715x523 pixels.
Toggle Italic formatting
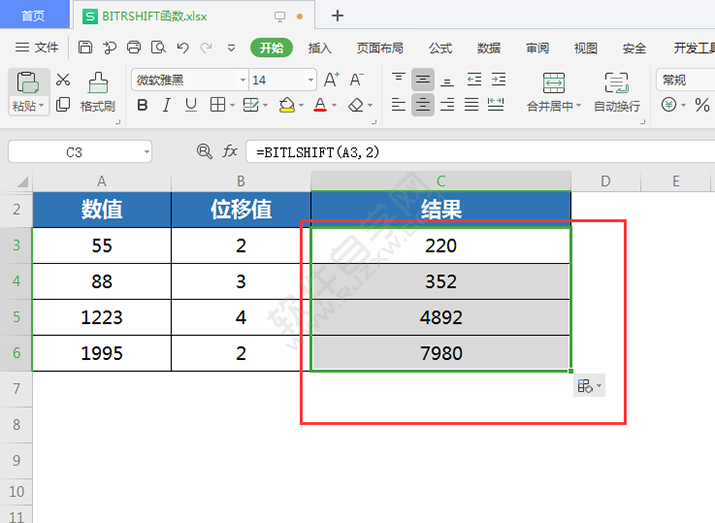tap(167, 105)
